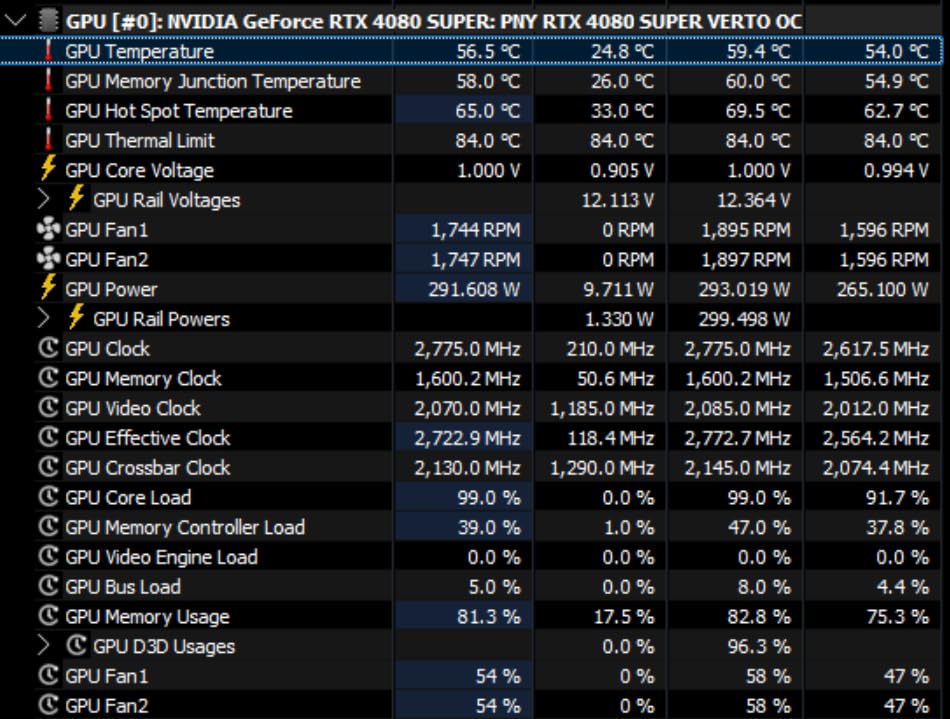The height and width of the screenshot is (719, 950).
Task: Click the GPU Video Engine Load label
Action: pos(161,557)
